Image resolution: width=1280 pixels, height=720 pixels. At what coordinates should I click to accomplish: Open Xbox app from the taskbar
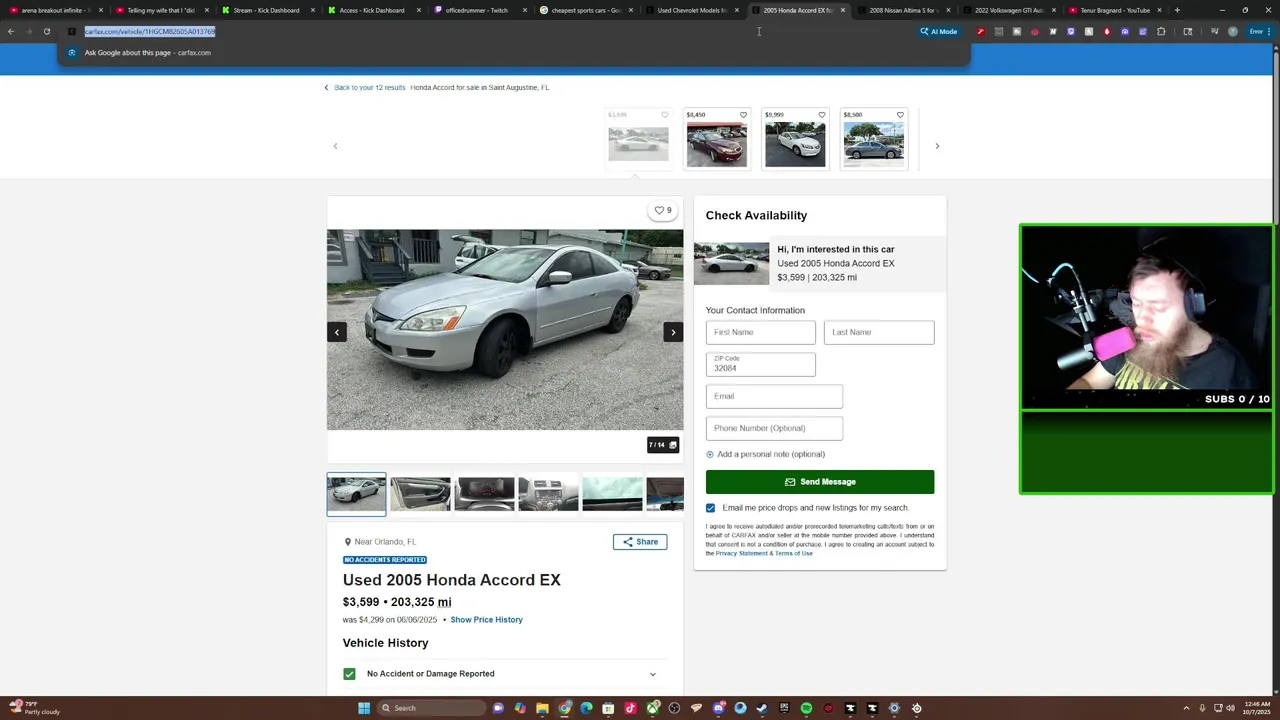pyautogui.click(x=652, y=708)
